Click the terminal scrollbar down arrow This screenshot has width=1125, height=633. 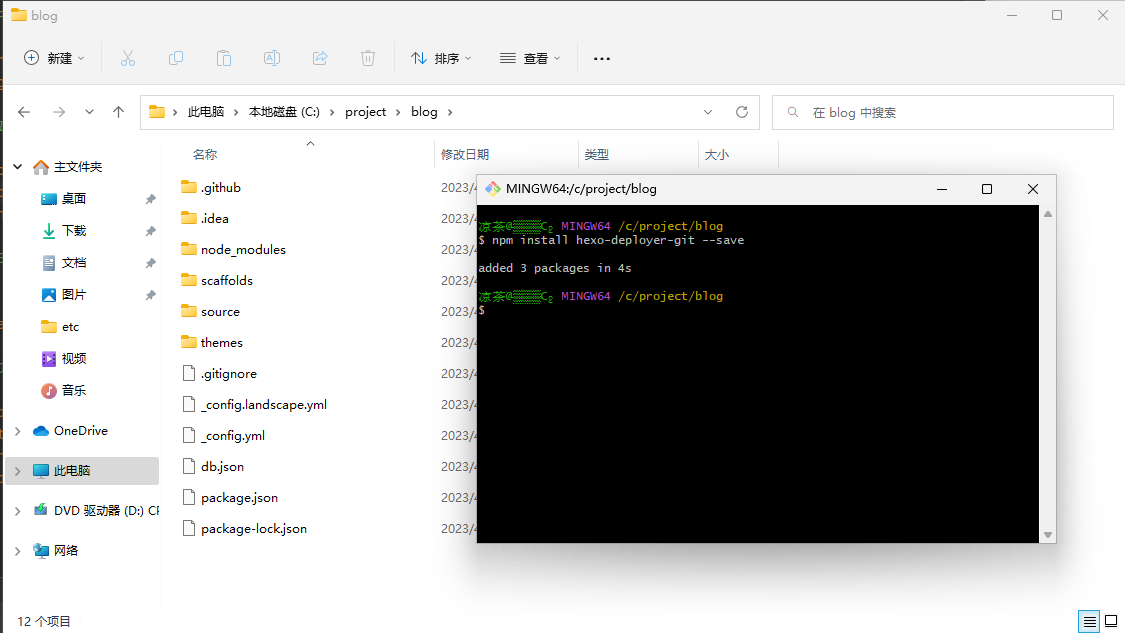tap(1048, 535)
